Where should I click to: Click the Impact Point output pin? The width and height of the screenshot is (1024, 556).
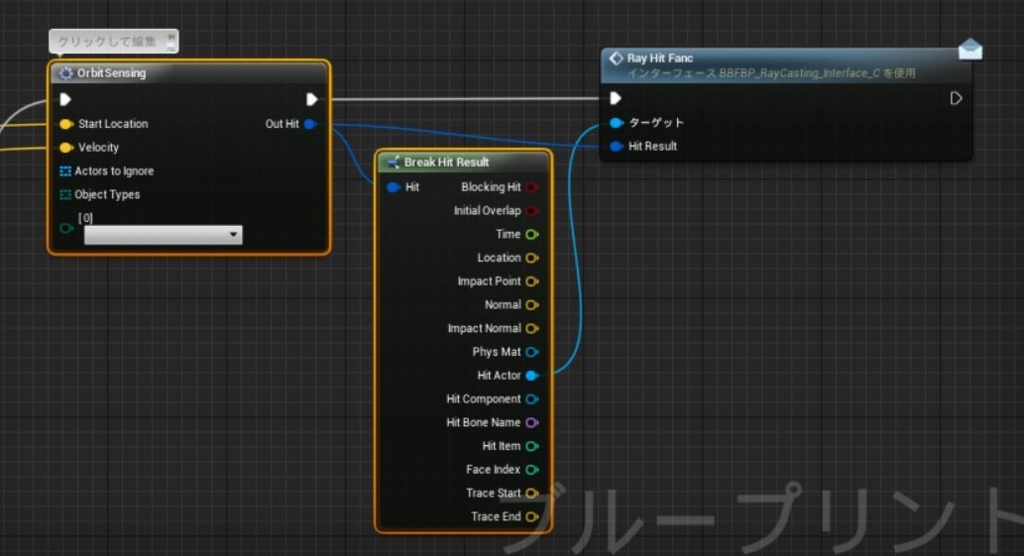point(532,282)
